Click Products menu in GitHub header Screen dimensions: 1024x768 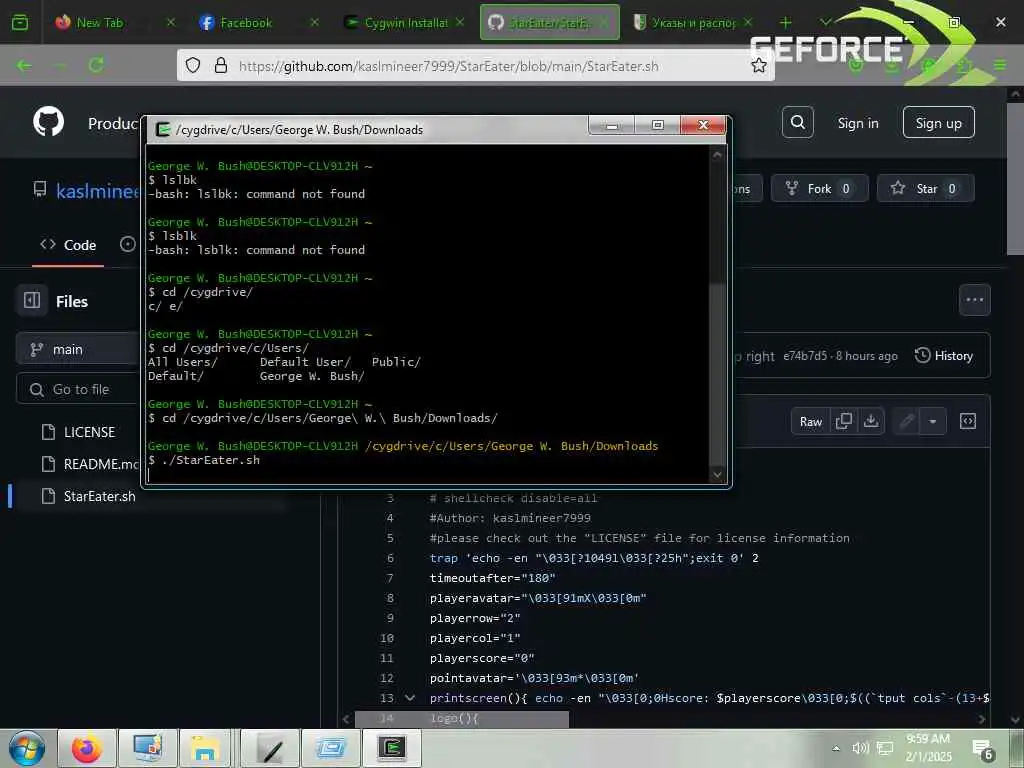point(114,123)
